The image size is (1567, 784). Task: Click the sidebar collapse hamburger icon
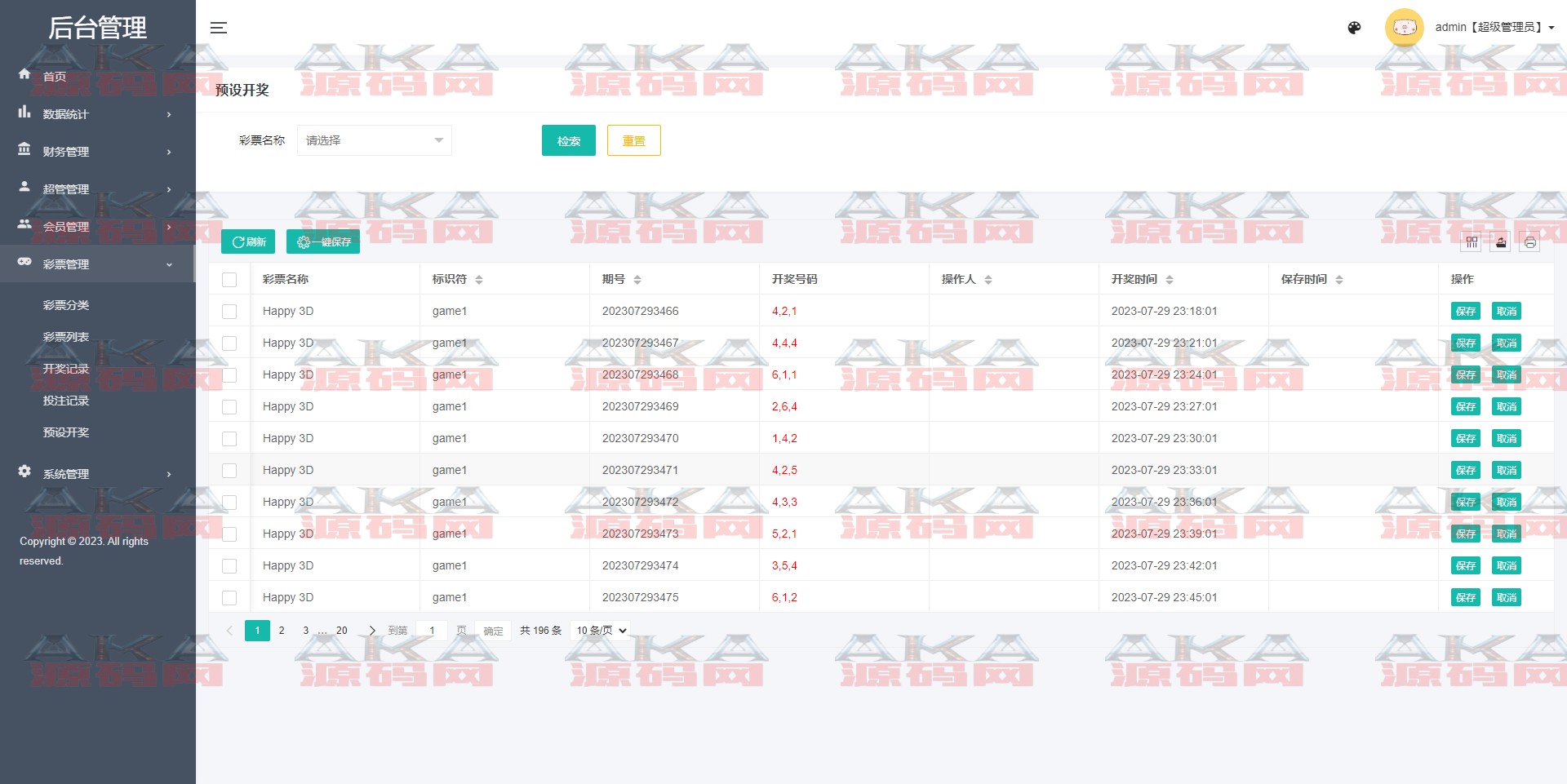pyautogui.click(x=218, y=28)
